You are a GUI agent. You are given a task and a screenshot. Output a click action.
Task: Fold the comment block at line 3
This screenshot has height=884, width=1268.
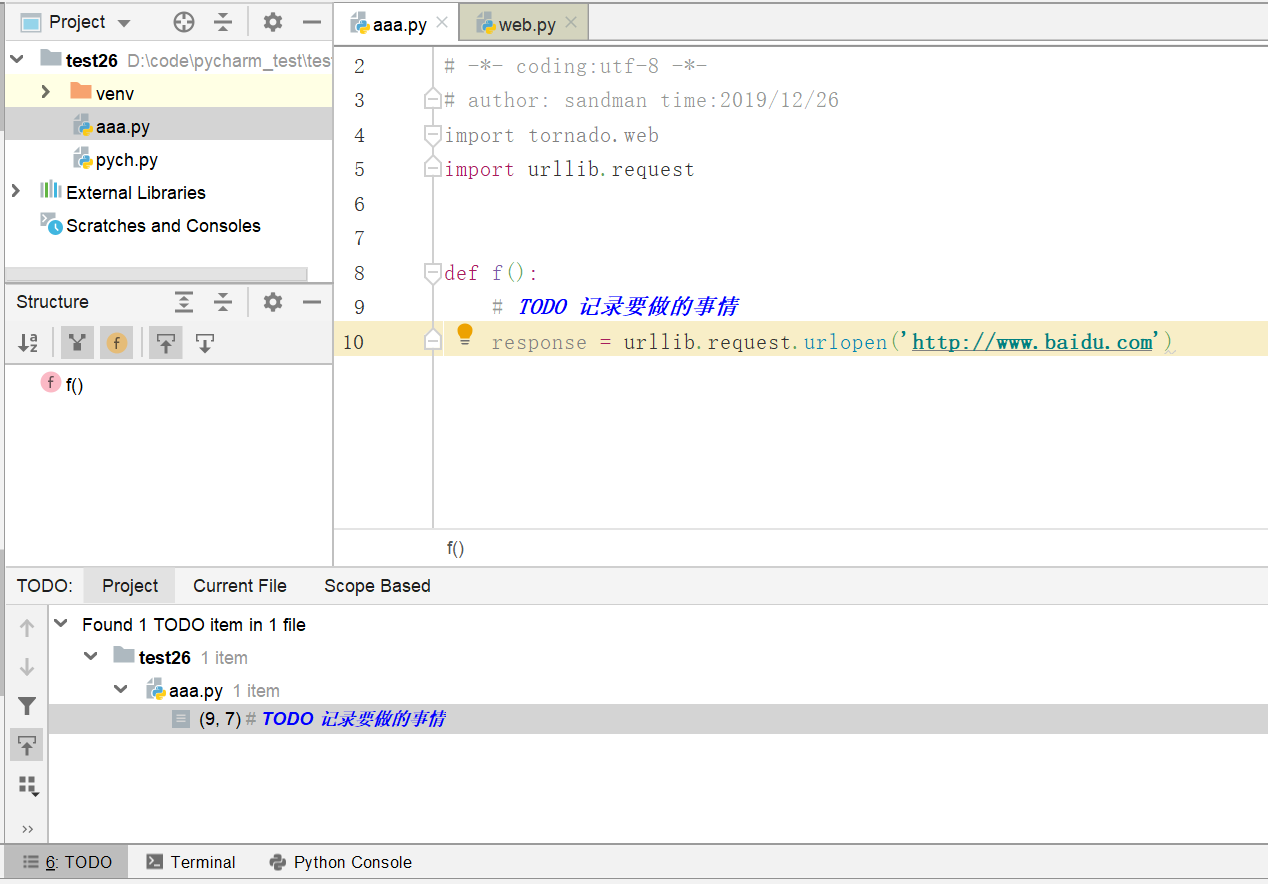click(x=432, y=100)
